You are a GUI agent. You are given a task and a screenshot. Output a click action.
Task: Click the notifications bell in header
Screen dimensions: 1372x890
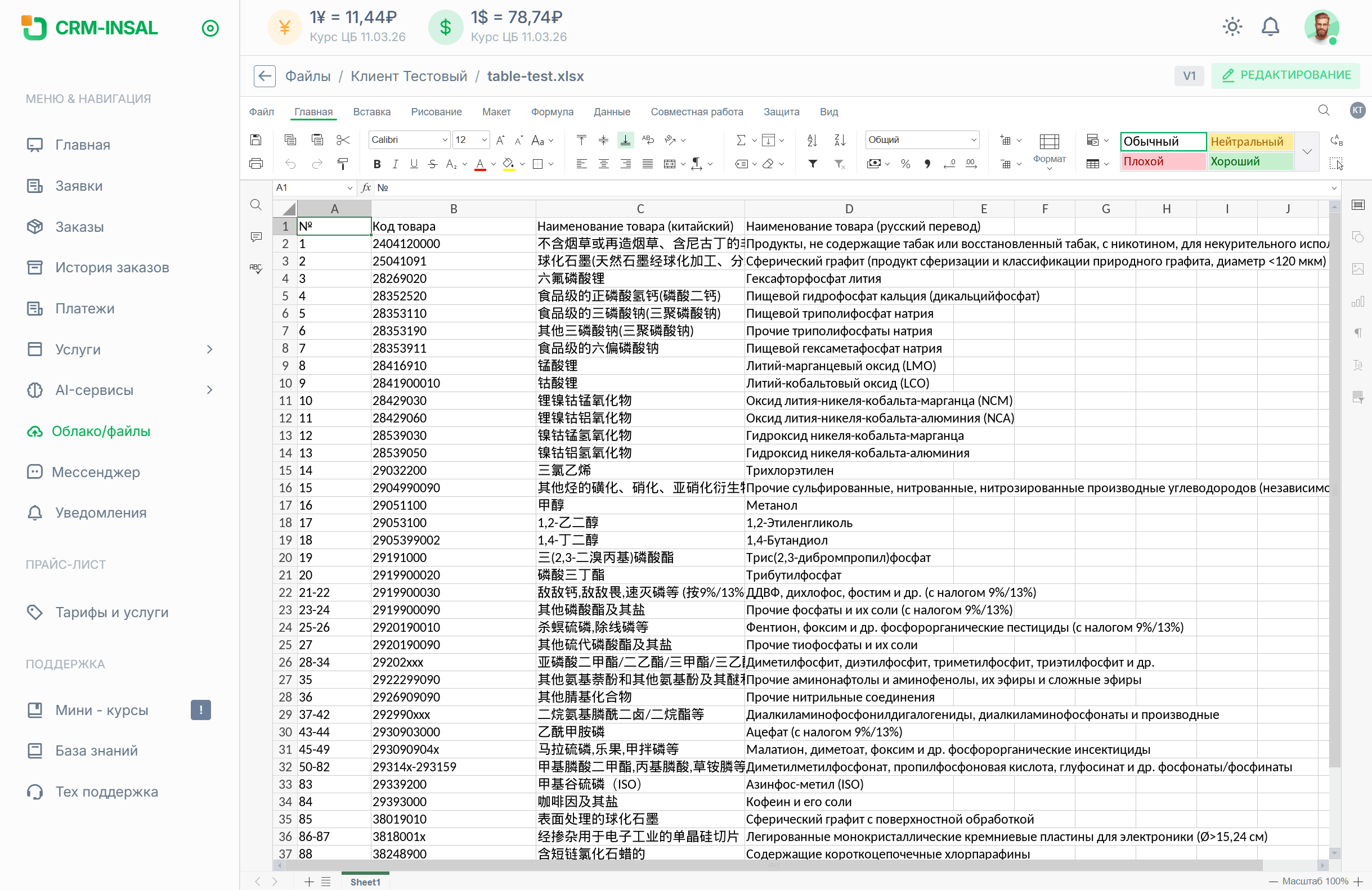click(1270, 27)
